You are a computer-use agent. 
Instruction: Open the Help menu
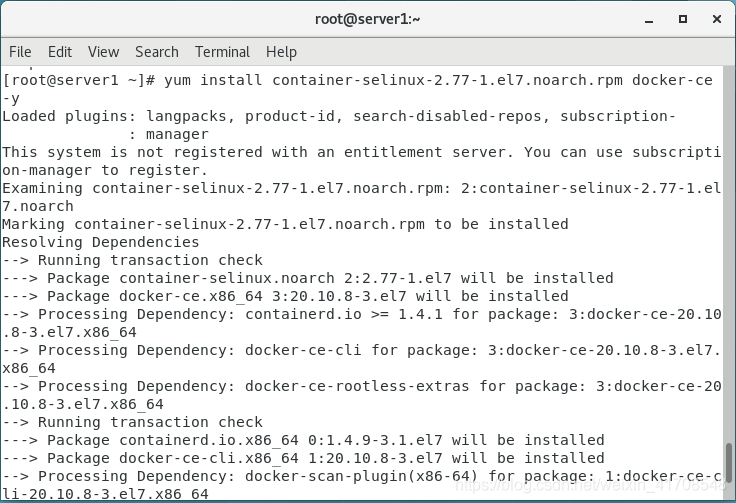(x=281, y=52)
